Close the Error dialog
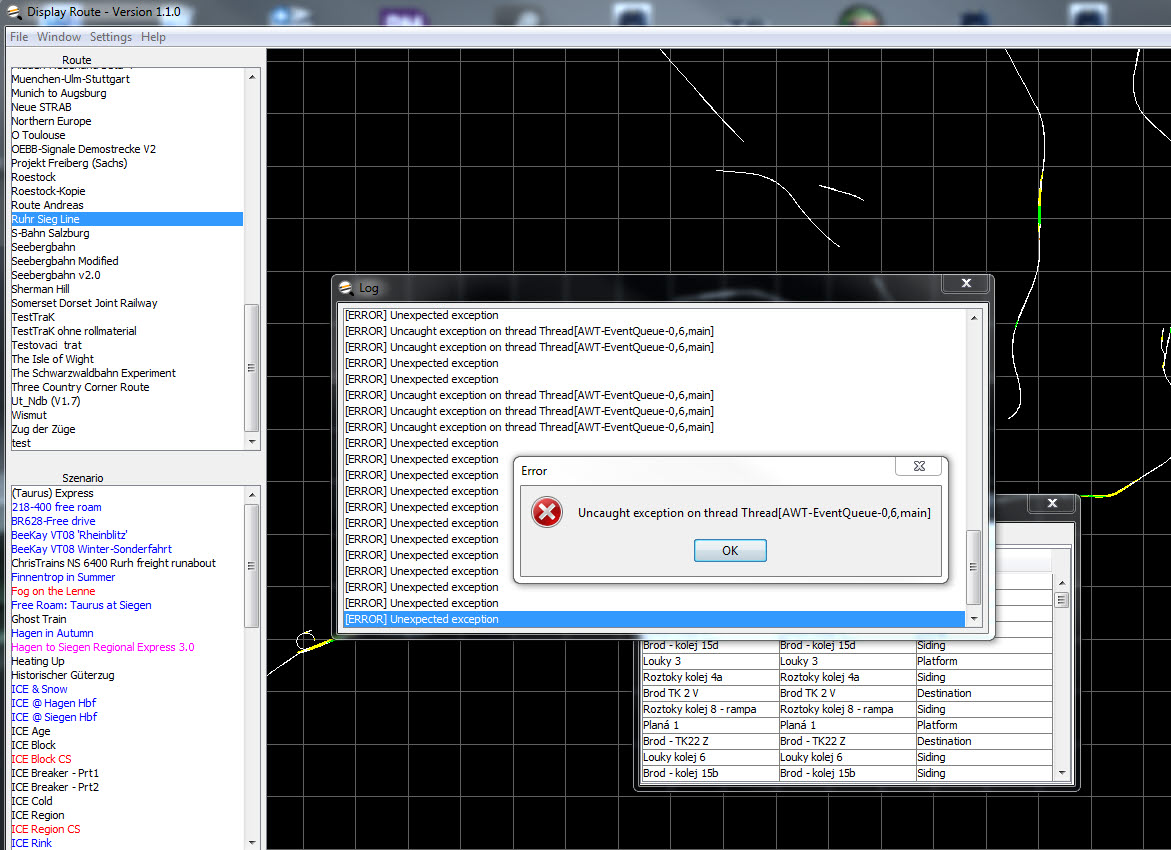The height and width of the screenshot is (850, 1171). [918, 467]
